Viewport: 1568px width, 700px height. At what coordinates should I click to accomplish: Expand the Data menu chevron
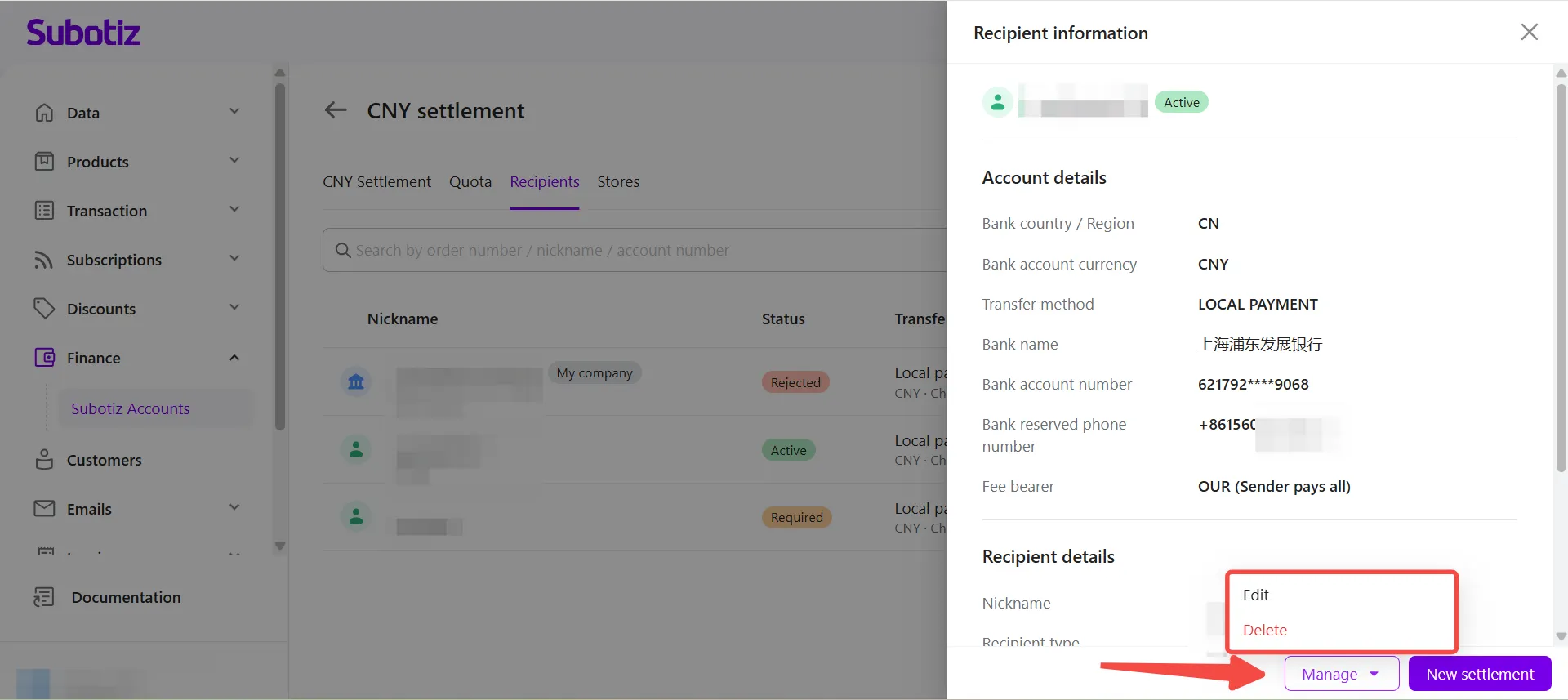(x=234, y=111)
